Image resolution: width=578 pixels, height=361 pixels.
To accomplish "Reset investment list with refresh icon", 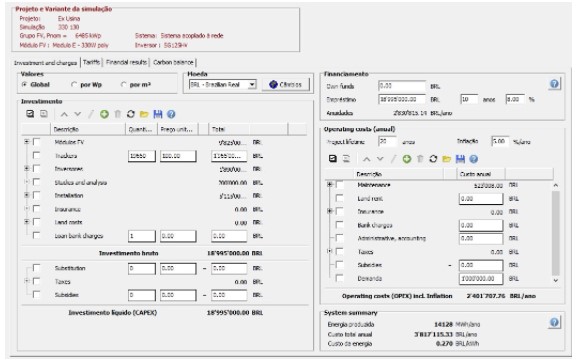I will 131,114.
